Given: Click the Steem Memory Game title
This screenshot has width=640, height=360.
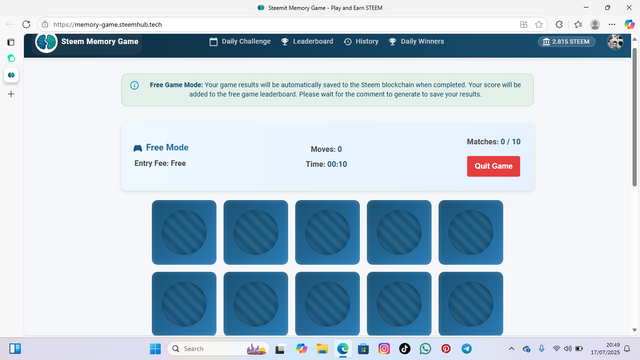Looking at the screenshot, I should tap(100, 42).
